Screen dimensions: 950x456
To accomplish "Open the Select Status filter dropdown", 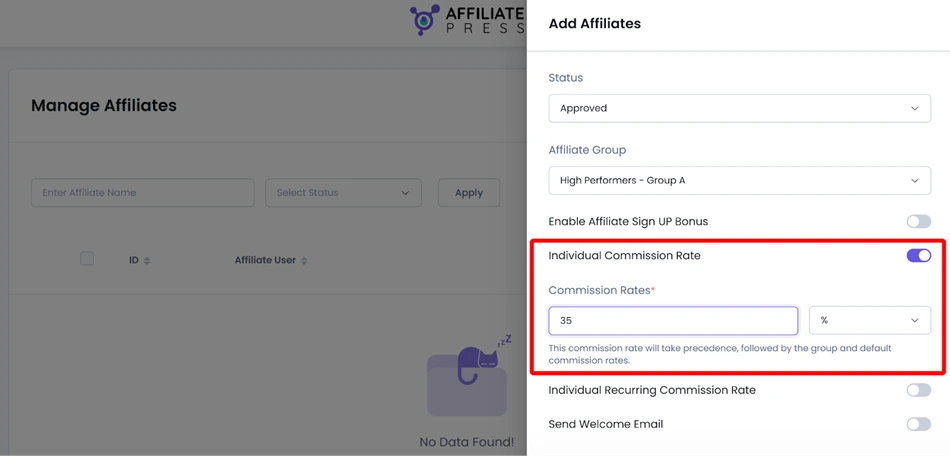I will click(343, 193).
